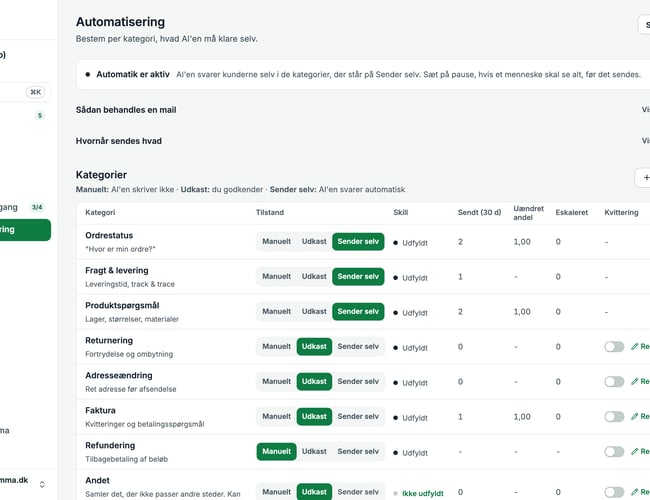The image size is (650, 500).
Task: Set Ordrestatus to Udkast
Action: pos(314,242)
